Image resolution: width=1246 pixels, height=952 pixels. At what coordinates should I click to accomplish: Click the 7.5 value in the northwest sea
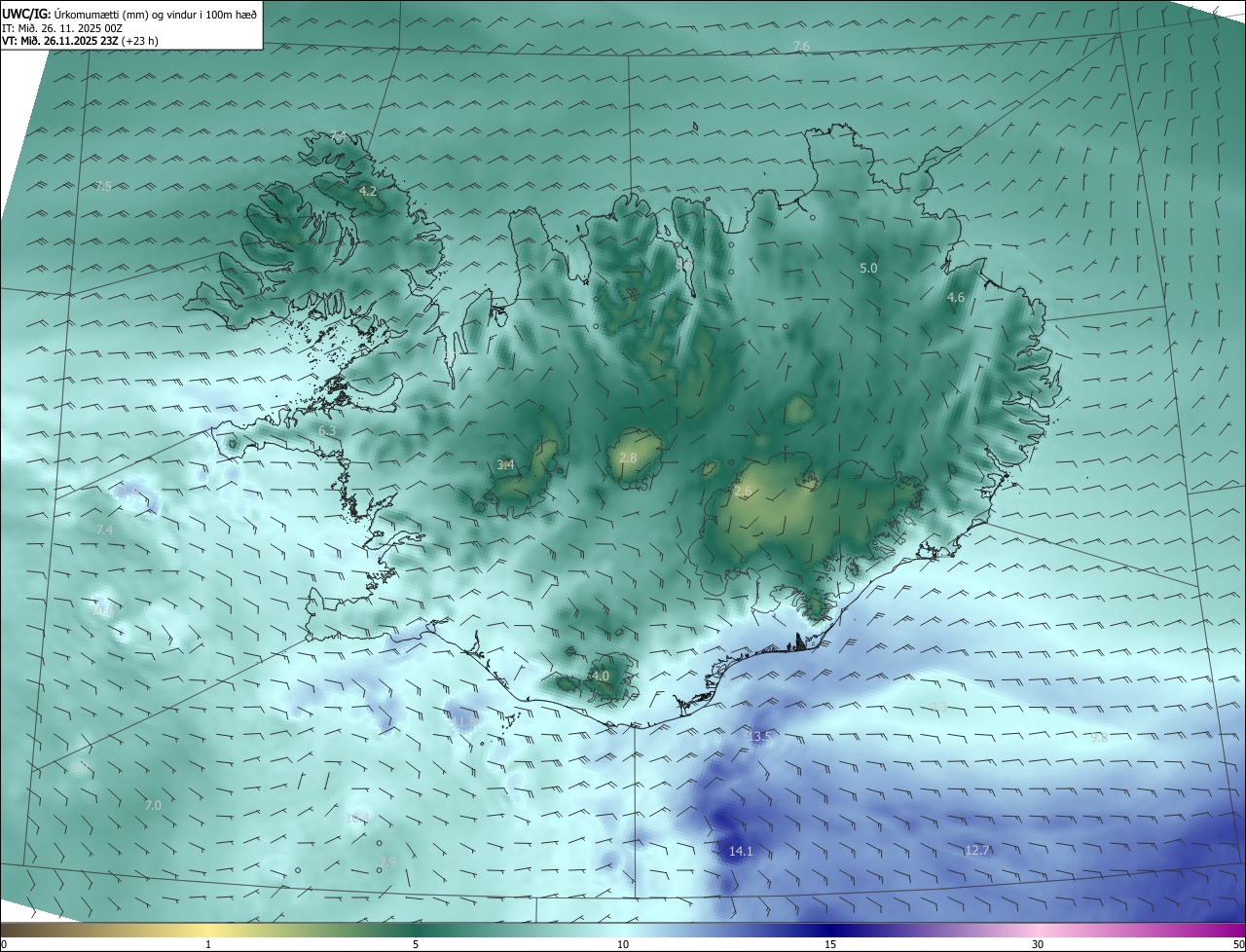(103, 186)
